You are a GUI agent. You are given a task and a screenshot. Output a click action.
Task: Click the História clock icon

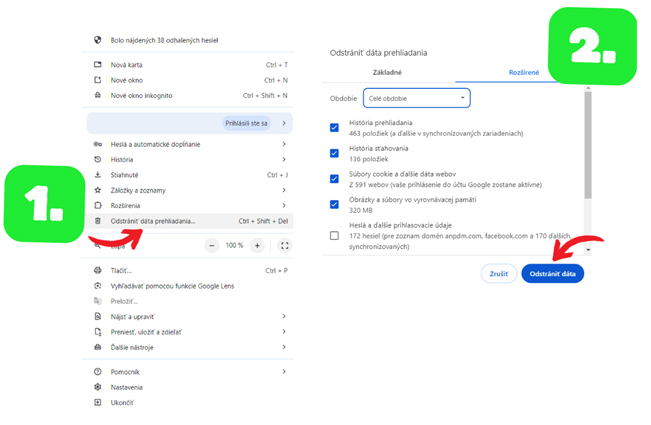tap(97, 159)
